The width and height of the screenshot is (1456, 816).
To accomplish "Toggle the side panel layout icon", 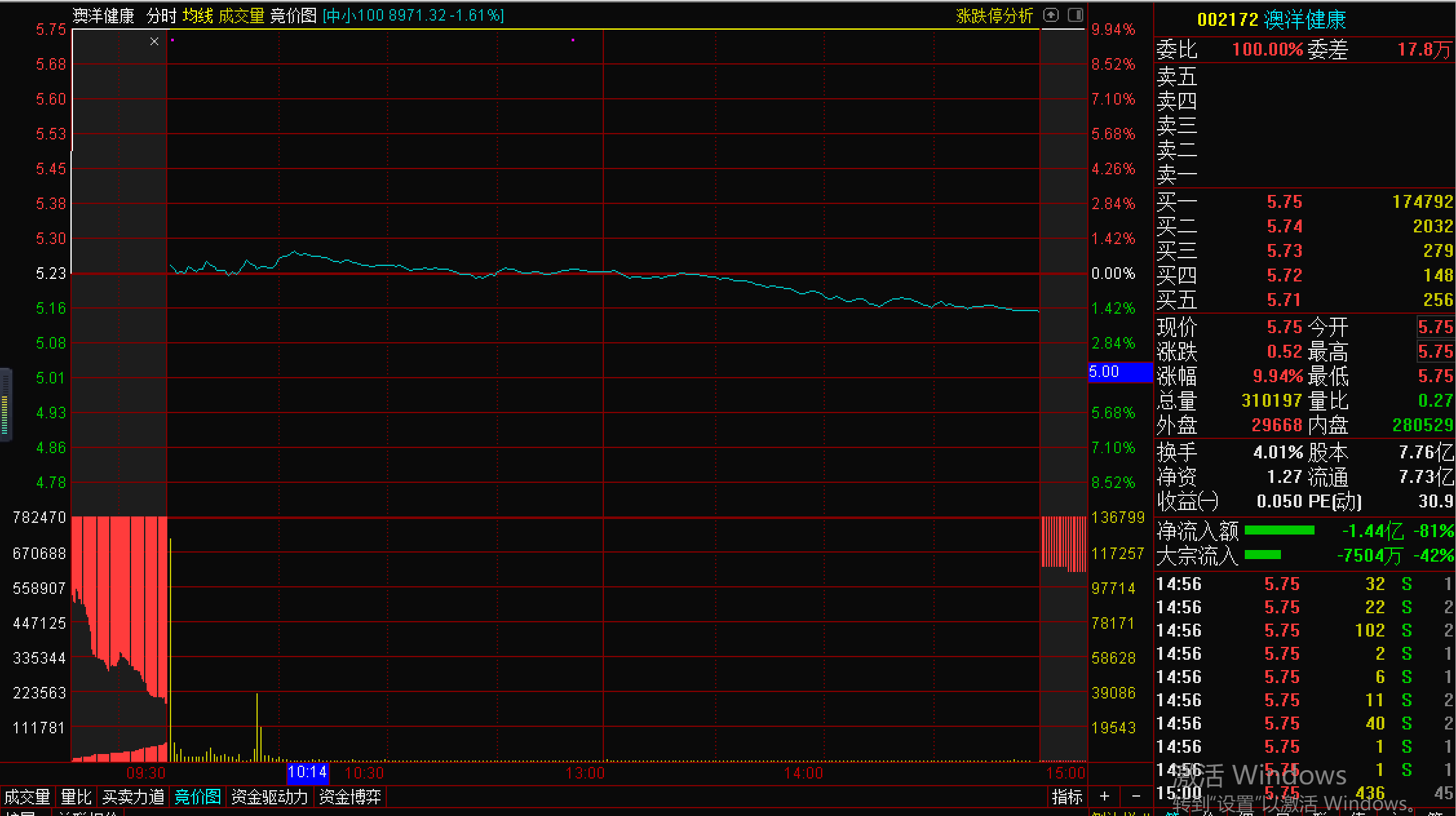I will pyautogui.click(x=1076, y=15).
